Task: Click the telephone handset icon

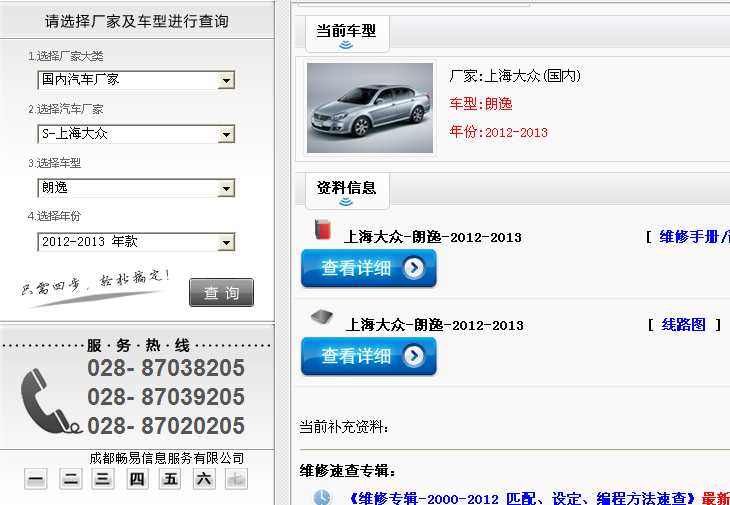Action: (x=50, y=401)
